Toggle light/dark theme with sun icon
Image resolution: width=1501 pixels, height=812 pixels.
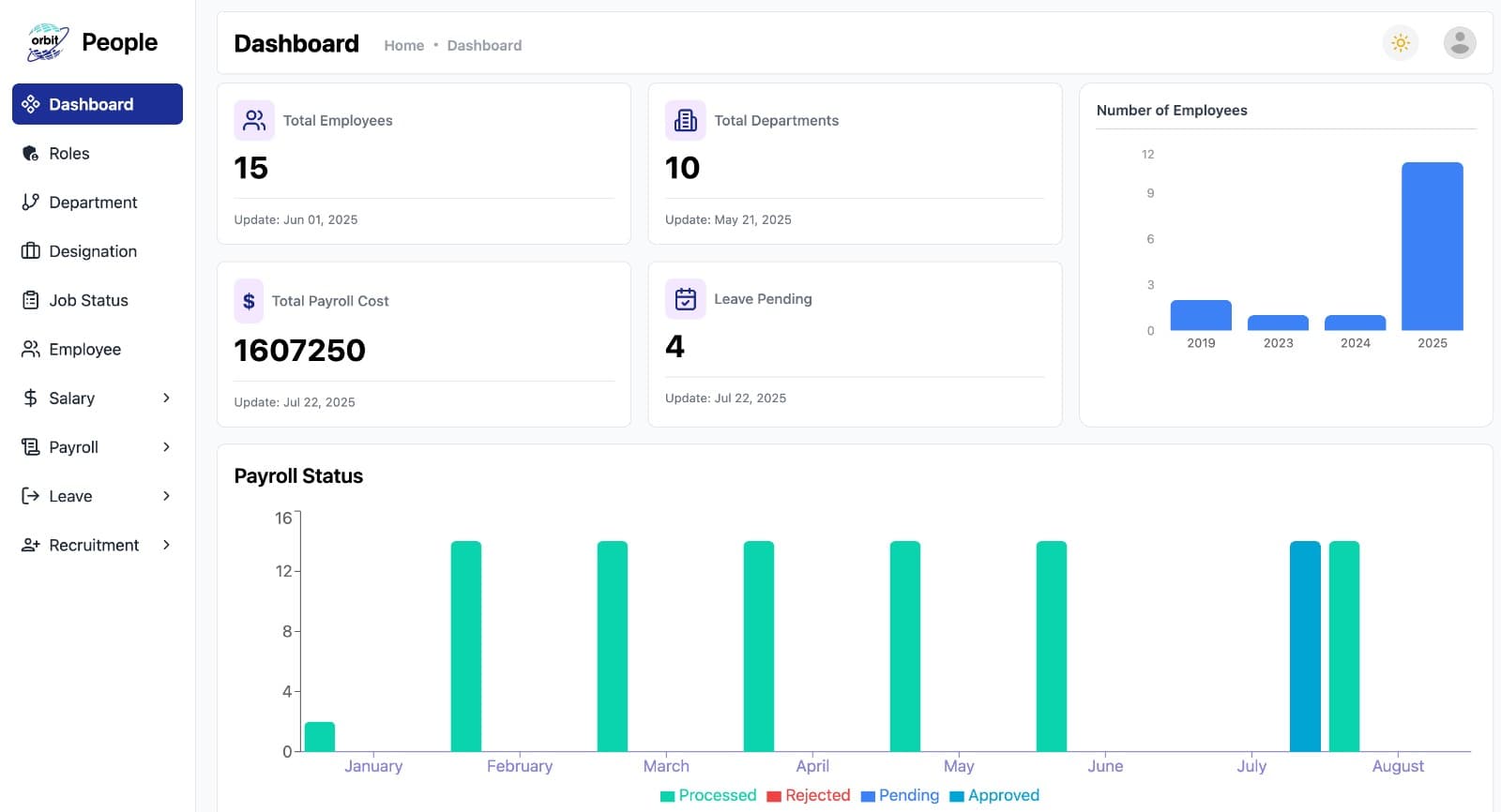coord(1401,43)
